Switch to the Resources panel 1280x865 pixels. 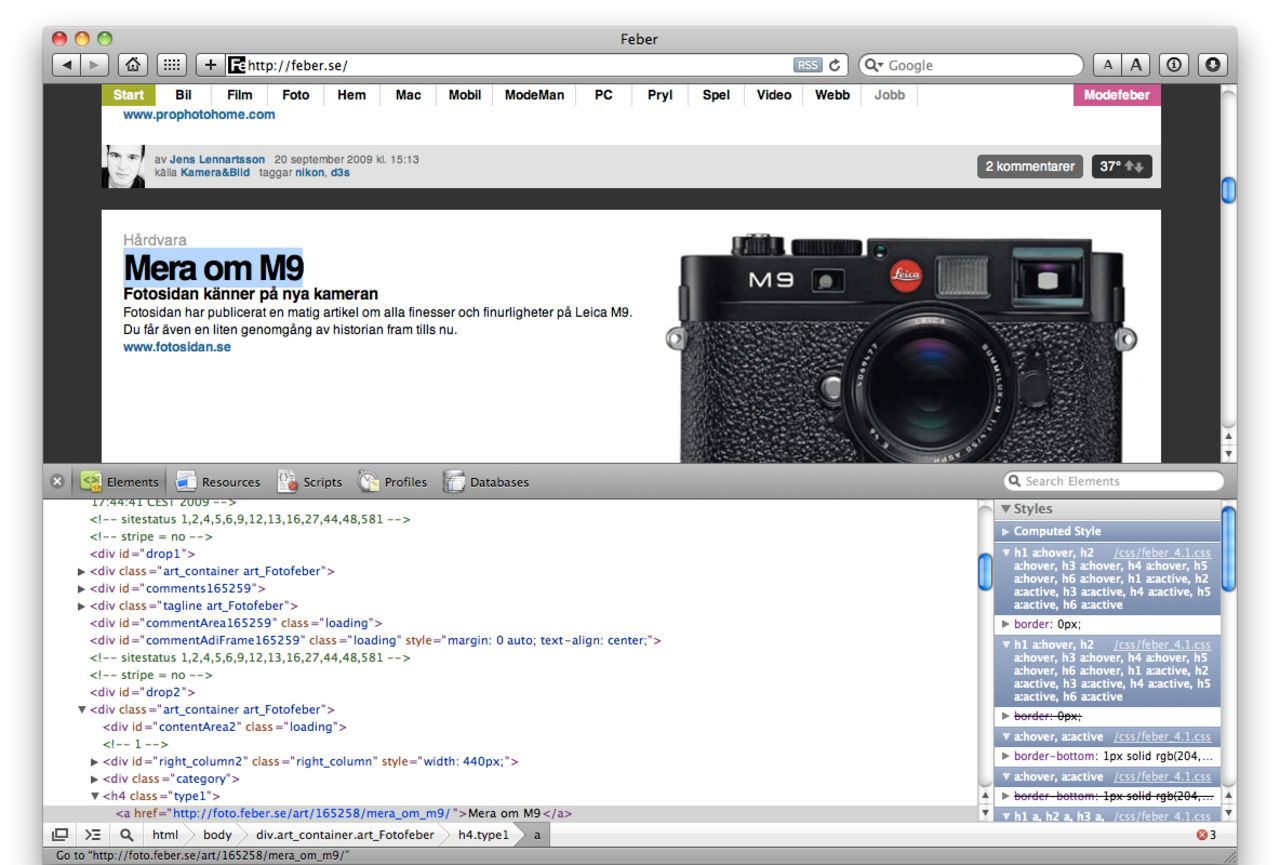[x=218, y=482]
